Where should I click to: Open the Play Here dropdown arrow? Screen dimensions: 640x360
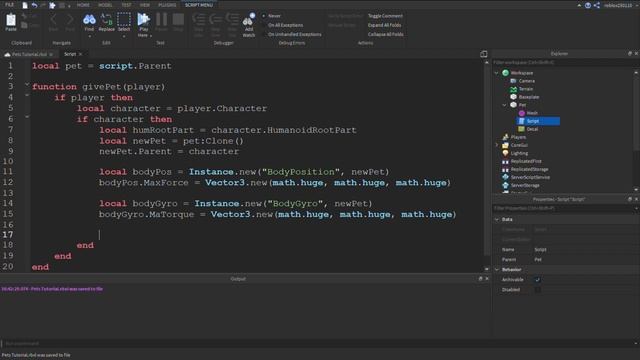pyautogui.click(x=150, y=36)
